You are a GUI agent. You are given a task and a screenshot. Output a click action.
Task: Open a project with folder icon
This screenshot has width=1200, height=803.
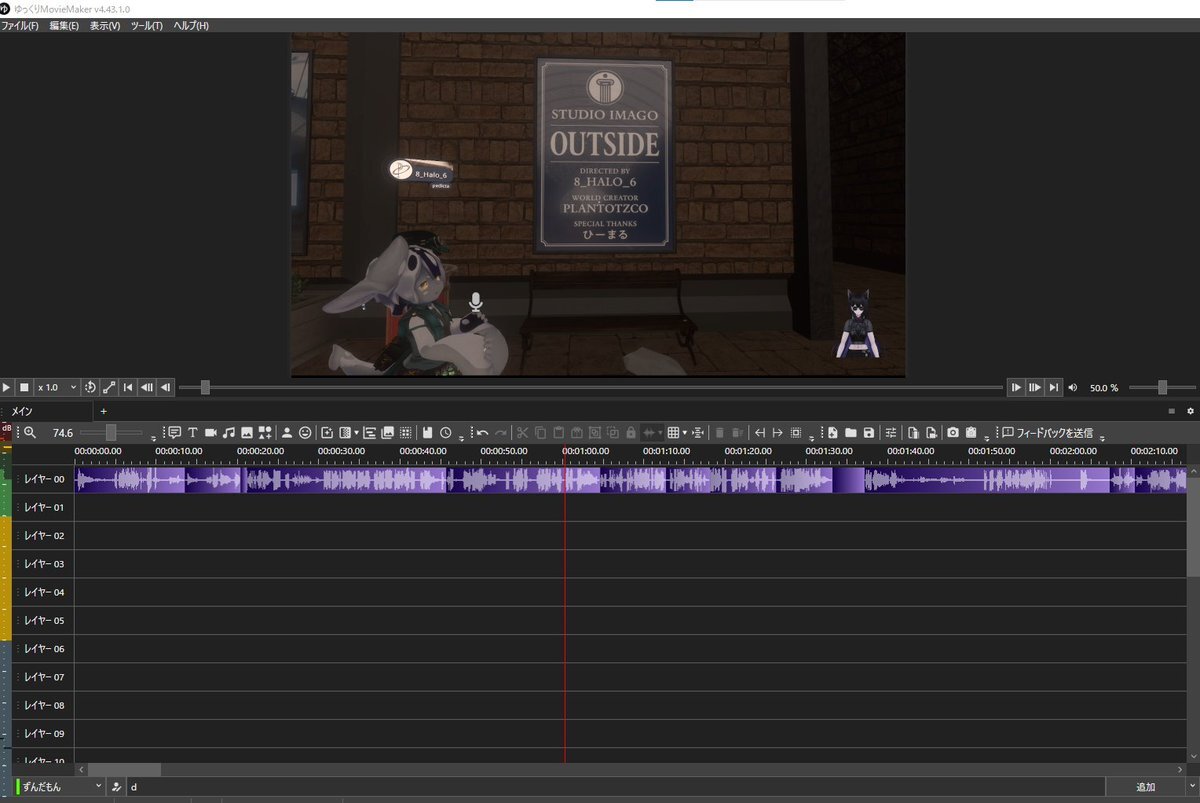coord(850,432)
